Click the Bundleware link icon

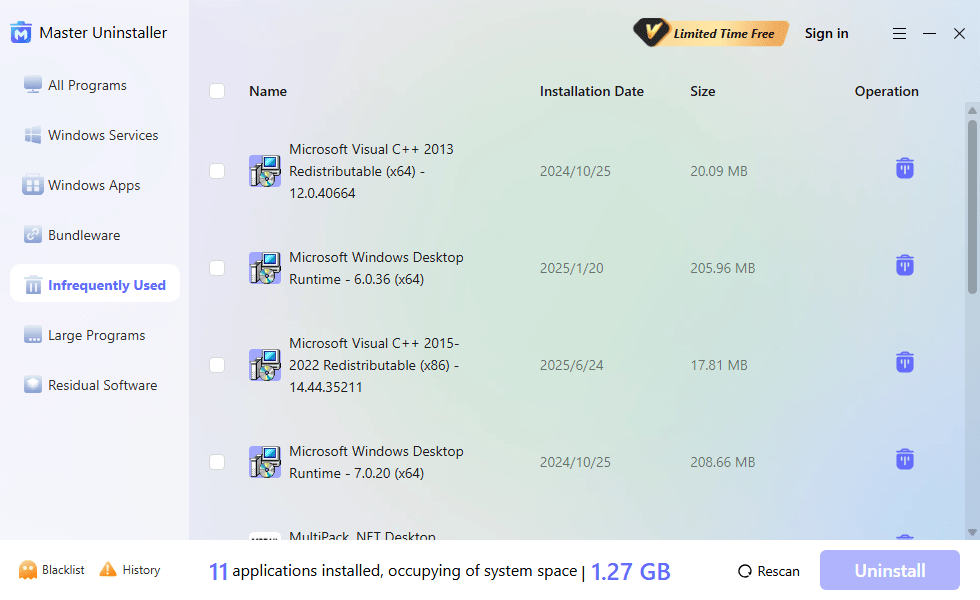pos(32,234)
